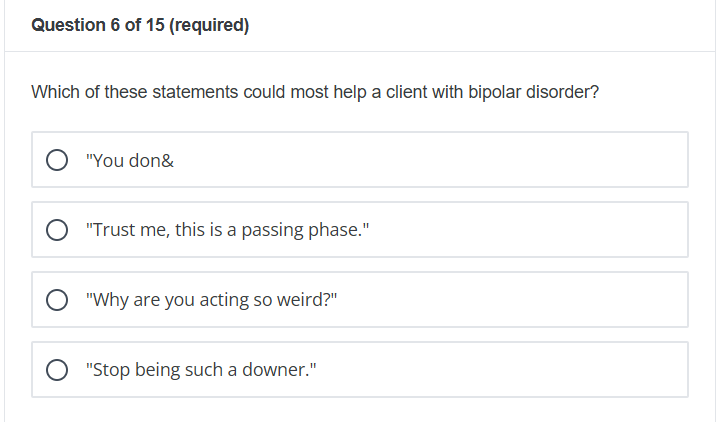Click the "Trust me, this is a passing phase." text
Image resolution: width=724 pixels, height=422 pixels.
(x=228, y=230)
